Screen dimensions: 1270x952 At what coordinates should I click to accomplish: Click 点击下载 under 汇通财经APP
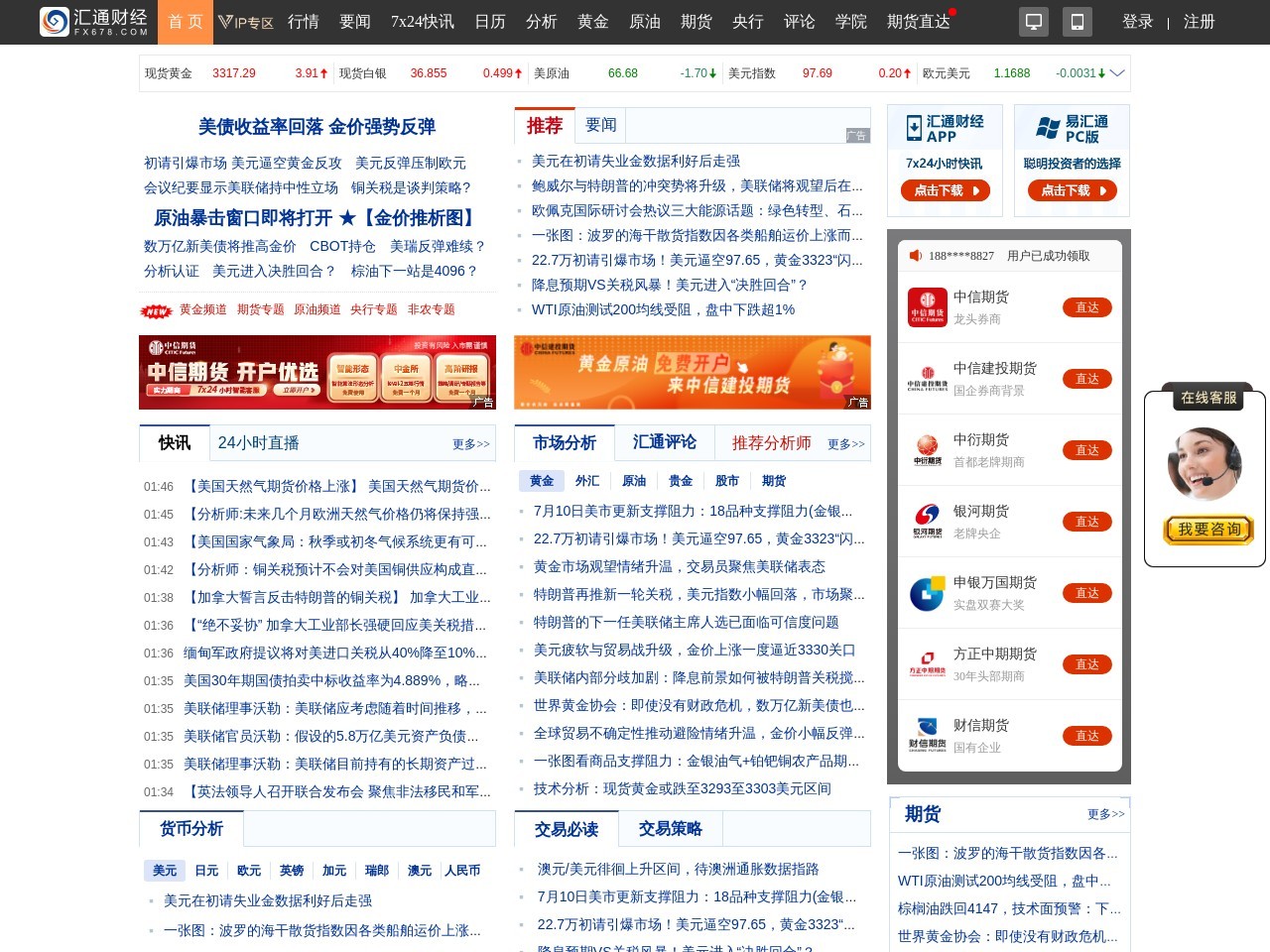coord(945,190)
